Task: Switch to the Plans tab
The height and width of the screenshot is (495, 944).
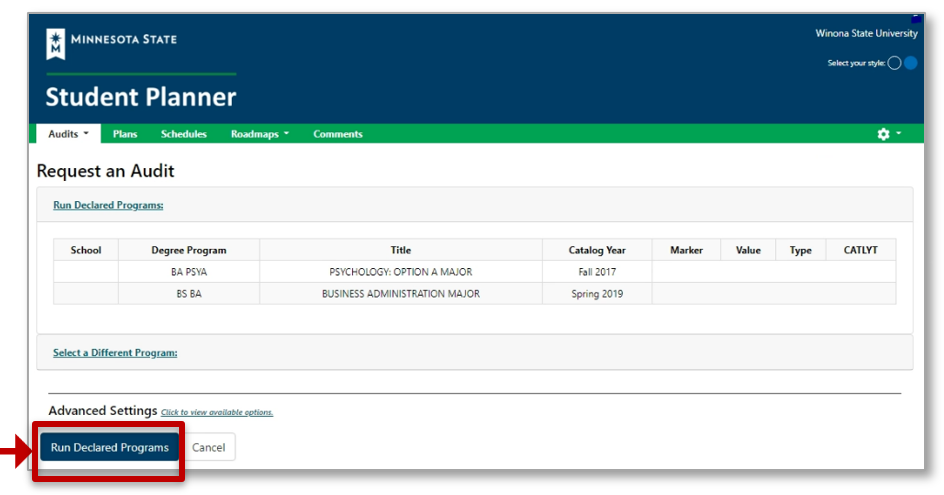Action: pyautogui.click(x=125, y=134)
